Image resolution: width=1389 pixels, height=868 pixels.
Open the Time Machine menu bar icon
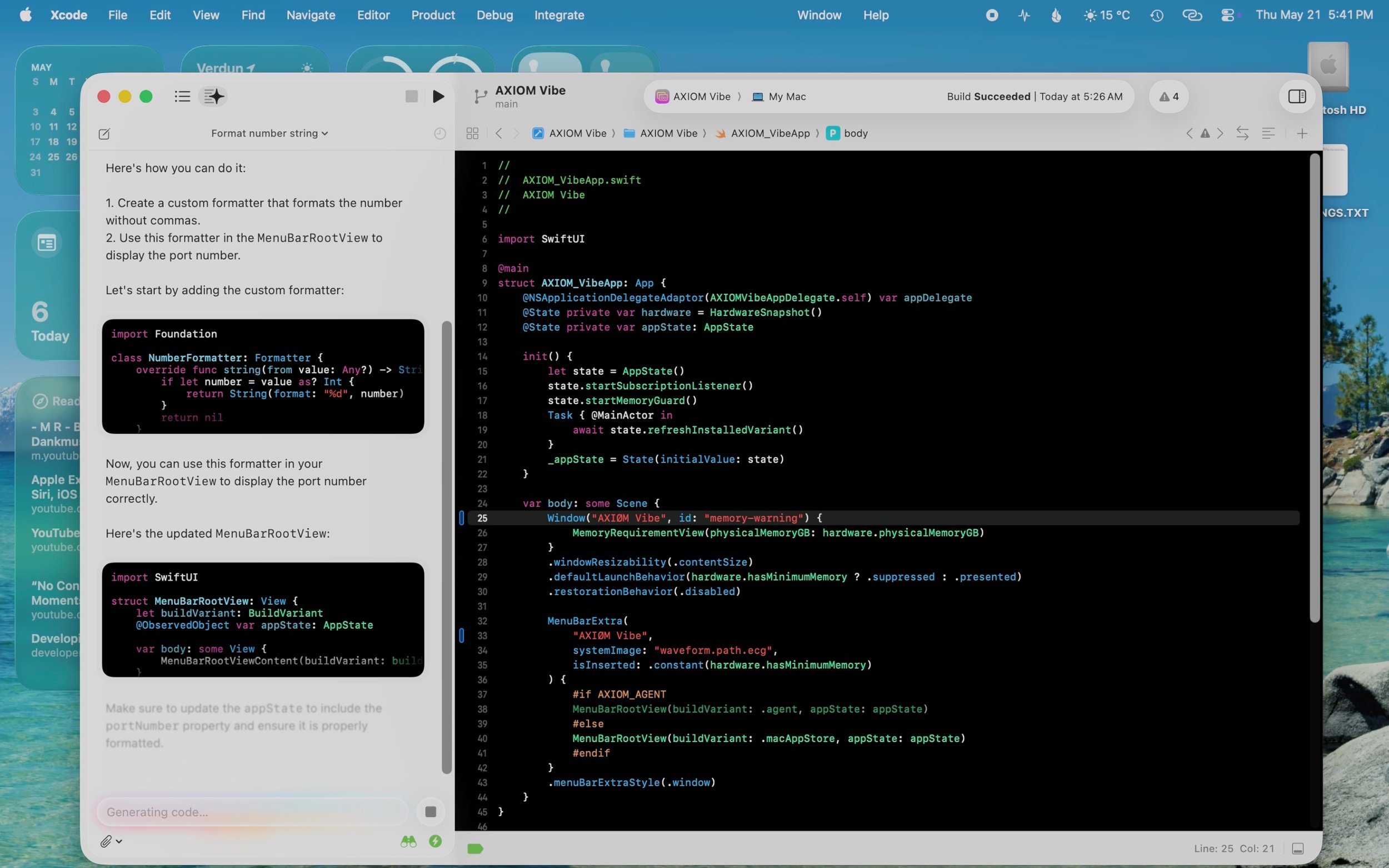point(1156,16)
